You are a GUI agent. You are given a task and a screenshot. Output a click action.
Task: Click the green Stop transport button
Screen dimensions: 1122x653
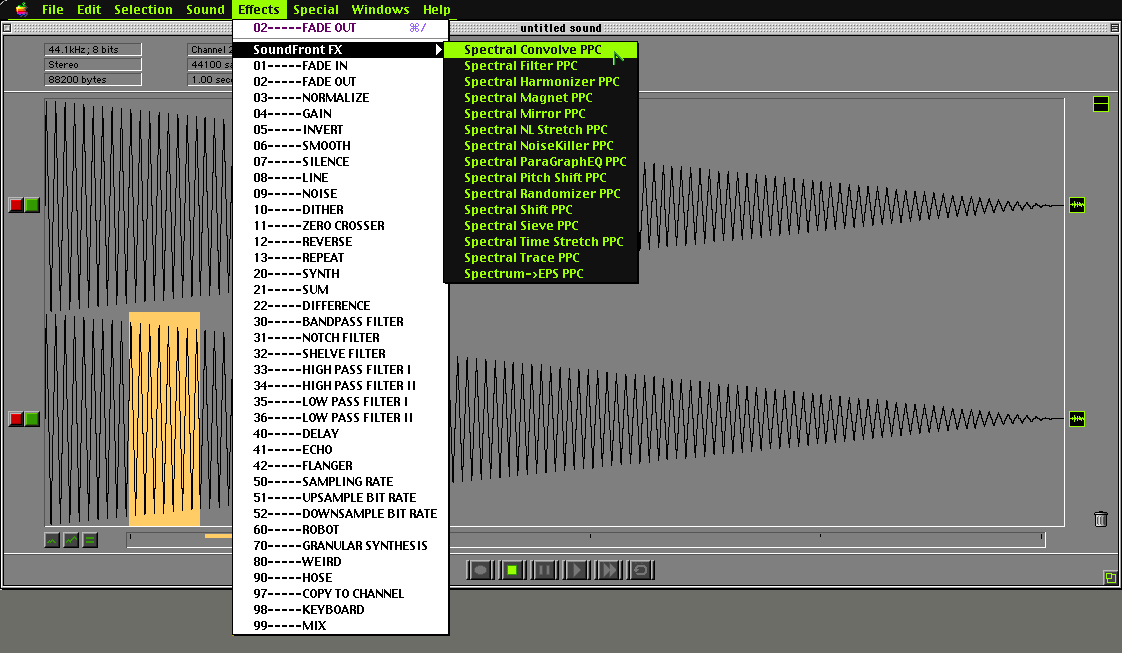pyautogui.click(x=512, y=570)
